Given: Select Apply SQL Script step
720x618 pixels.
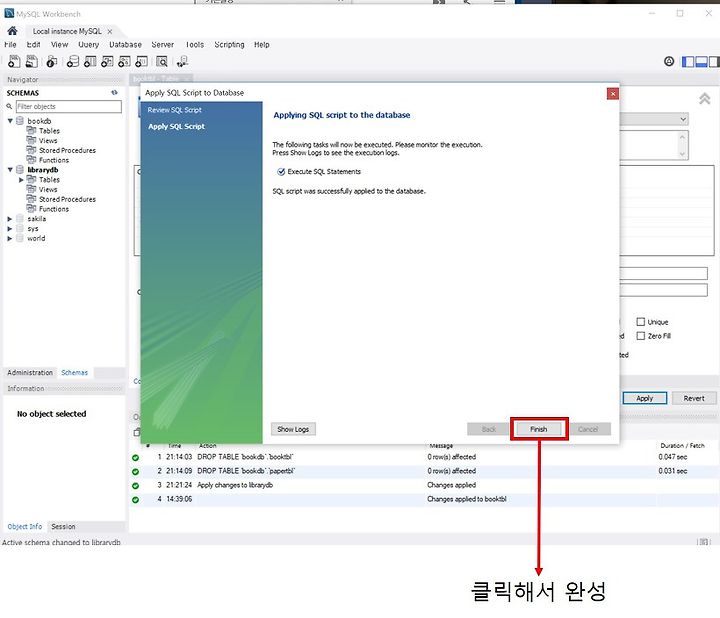Looking at the screenshot, I should pos(176,126).
